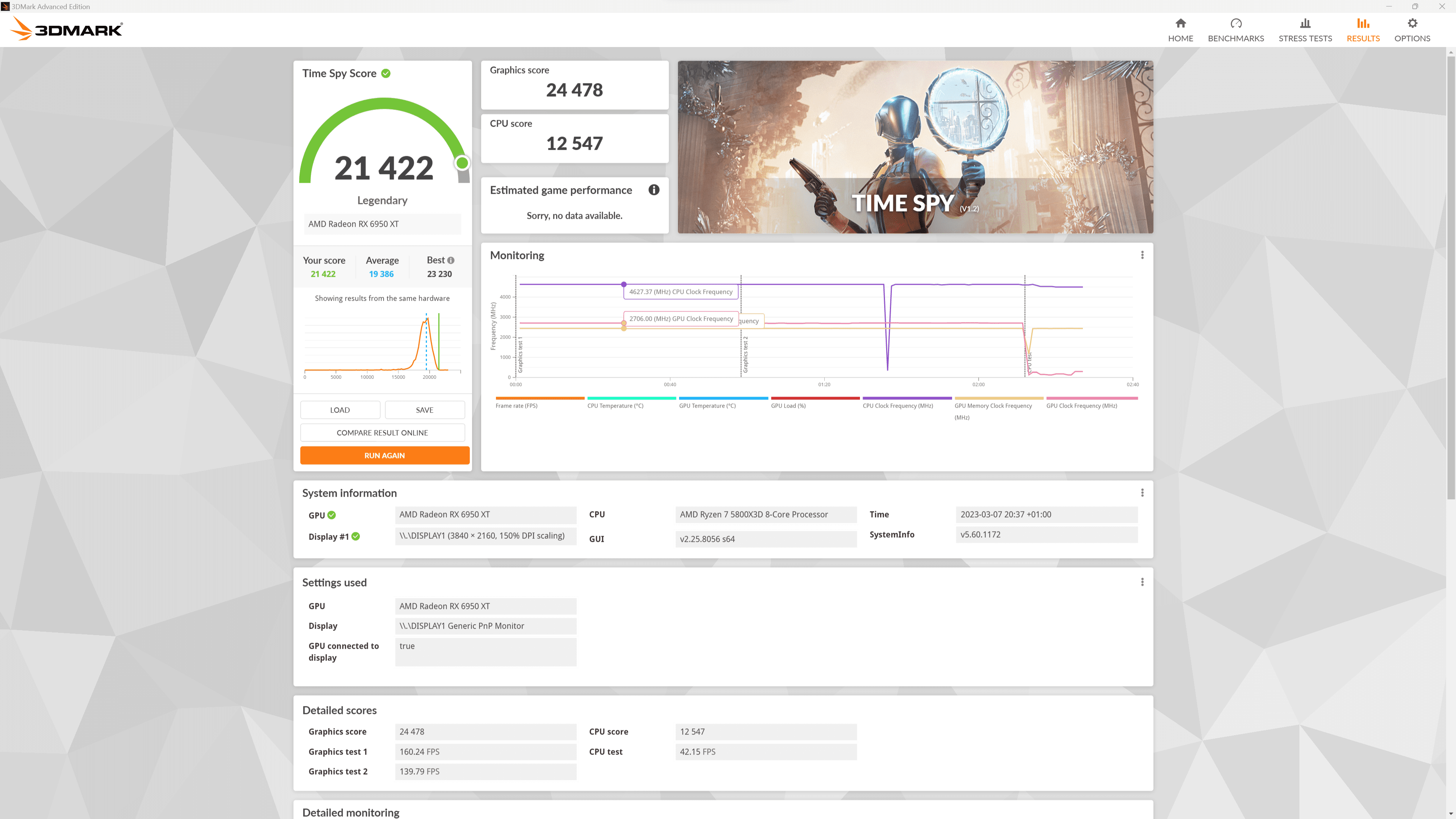Click the Graphics score value 24 478
The height and width of the screenshot is (819, 1456).
(x=574, y=90)
